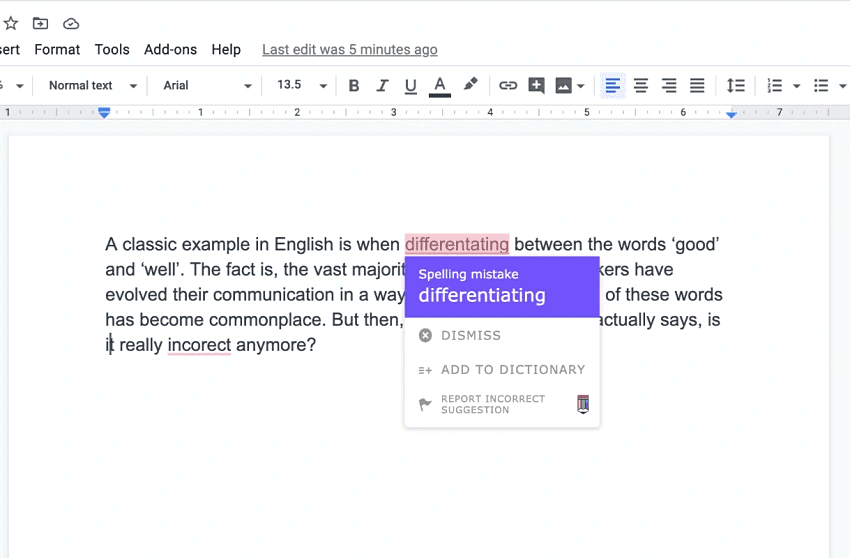Open the Arial font dropdown
Image resolution: width=850 pixels, height=558 pixels.
208,85
